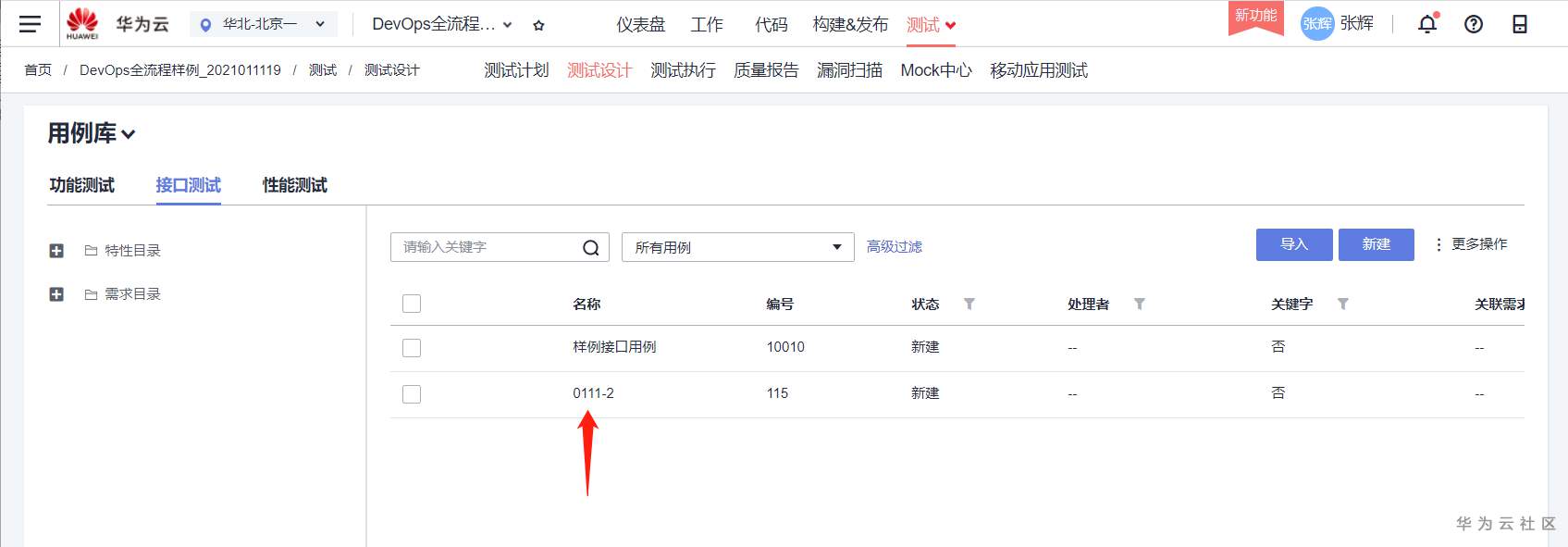The image size is (1568, 547).
Task: Open help question mark icon
Action: tap(1474, 24)
